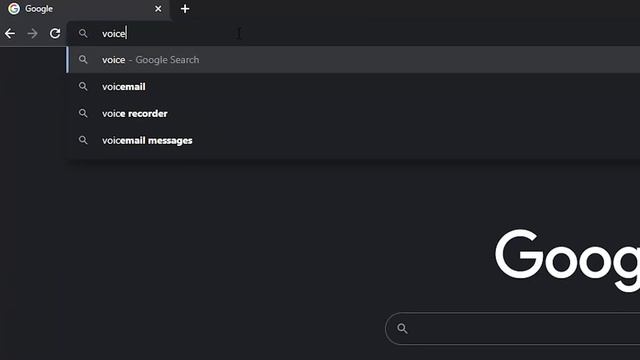
Task: Choose 'voice - Google Search' suggestion
Action: (353, 60)
